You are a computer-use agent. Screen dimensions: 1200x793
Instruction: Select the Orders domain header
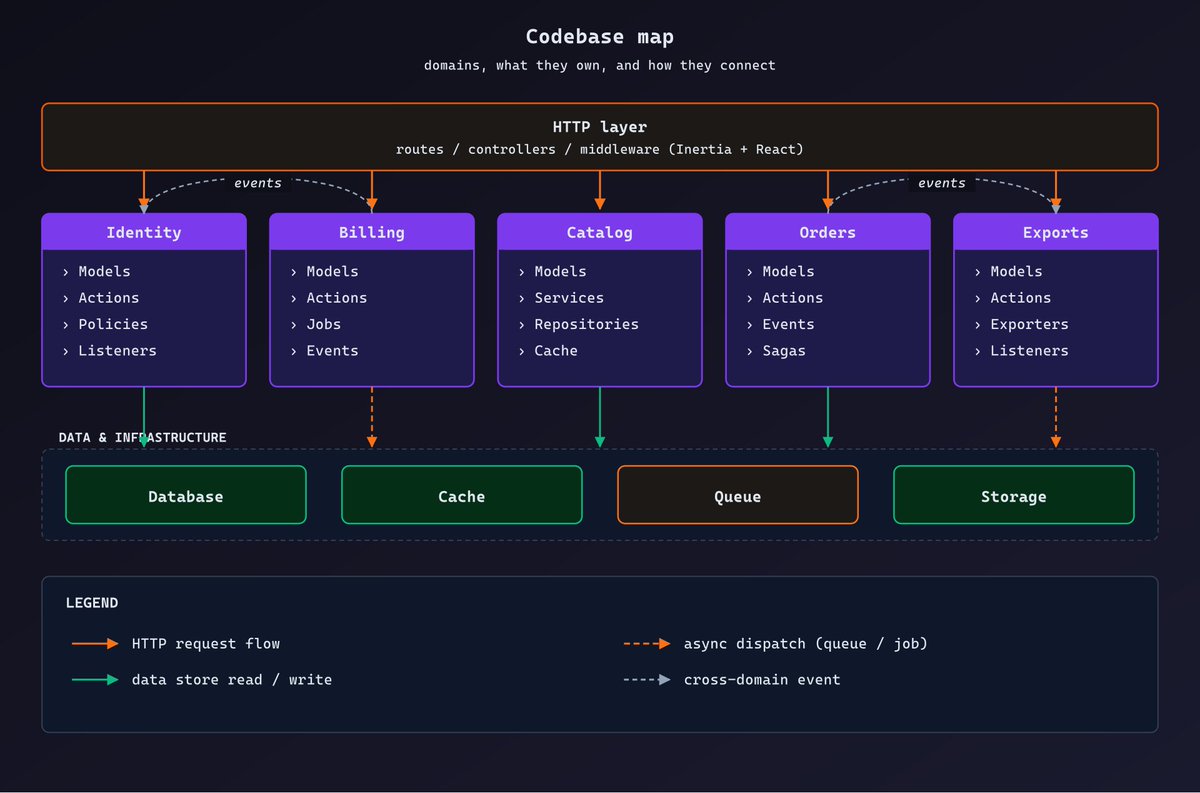coord(828,232)
